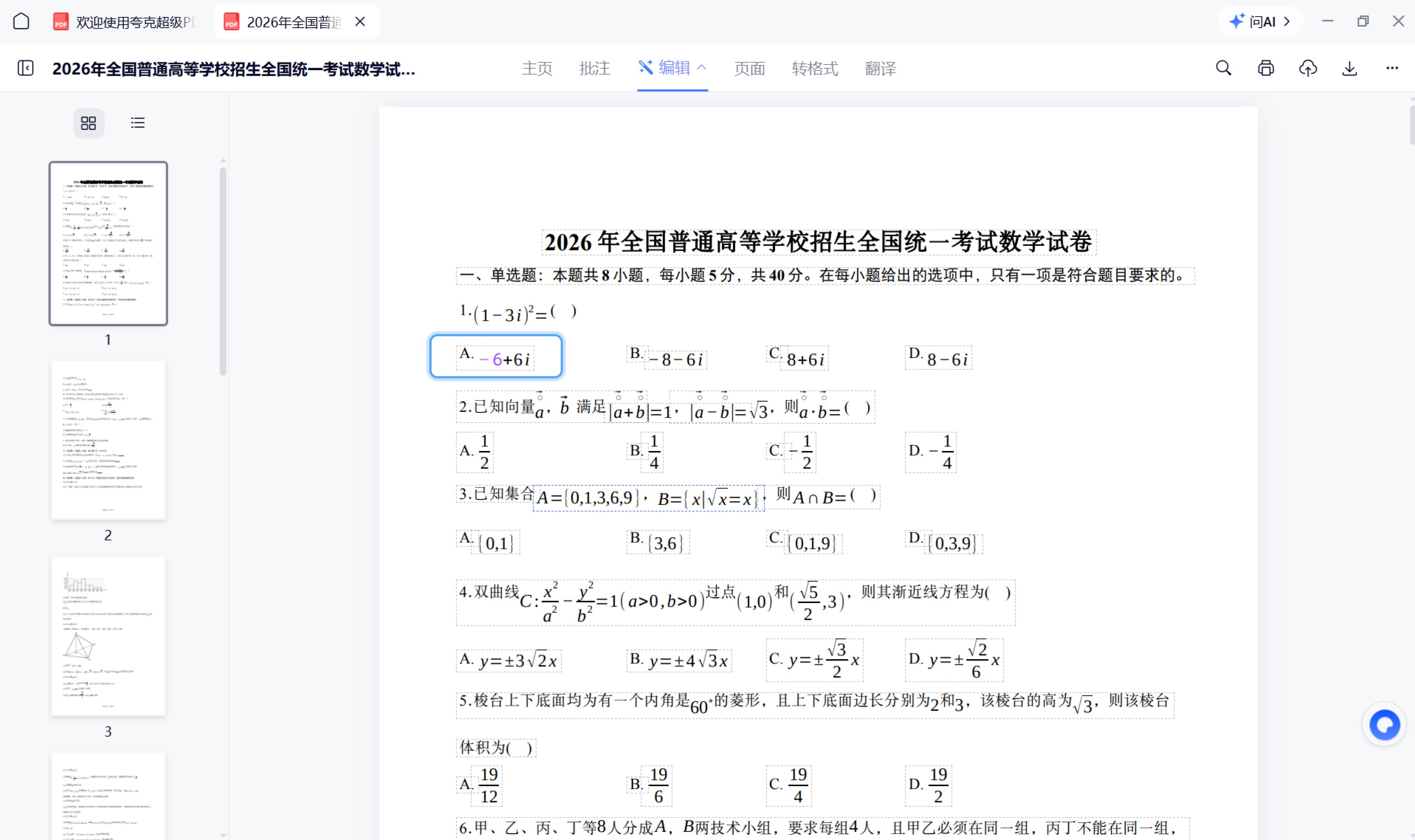Click answer option D. 8−6i
The height and width of the screenshot is (840, 1415).
click(x=938, y=358)
